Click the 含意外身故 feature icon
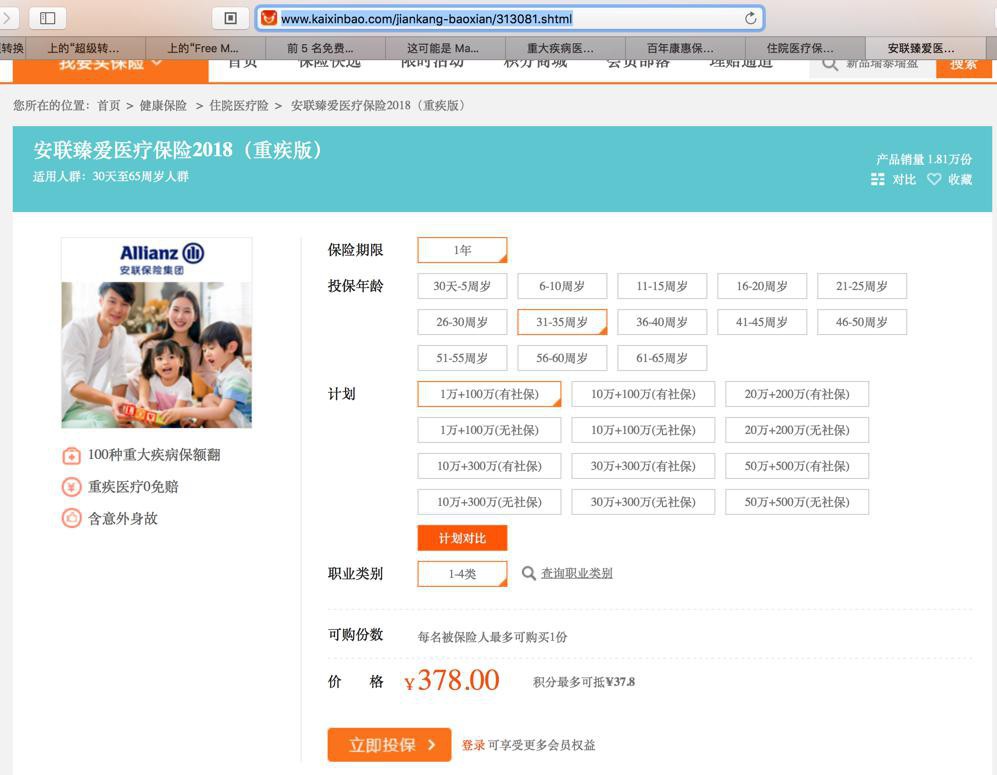997x775 pixels. tap(71, 519)
